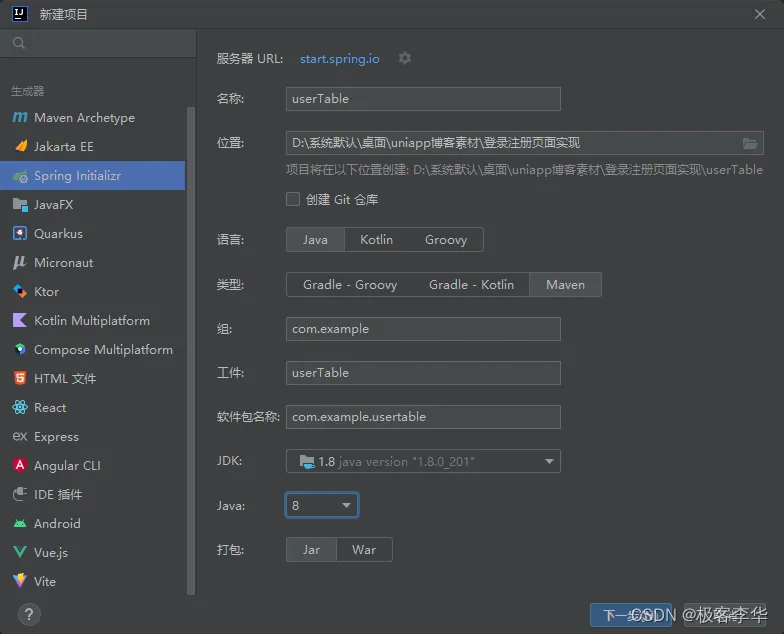
Task: Click the HTML5 file icon
Action: [x=20, y=378]
